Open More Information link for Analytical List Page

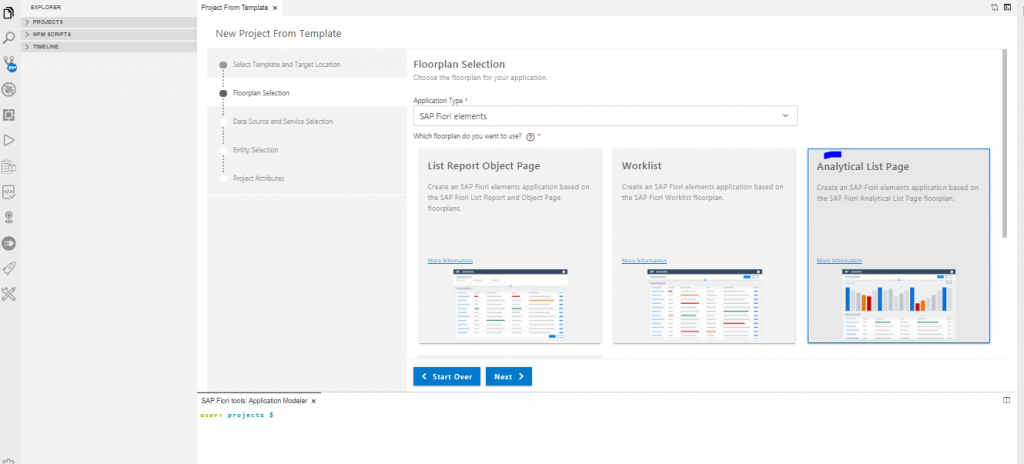tap(839, 261)
